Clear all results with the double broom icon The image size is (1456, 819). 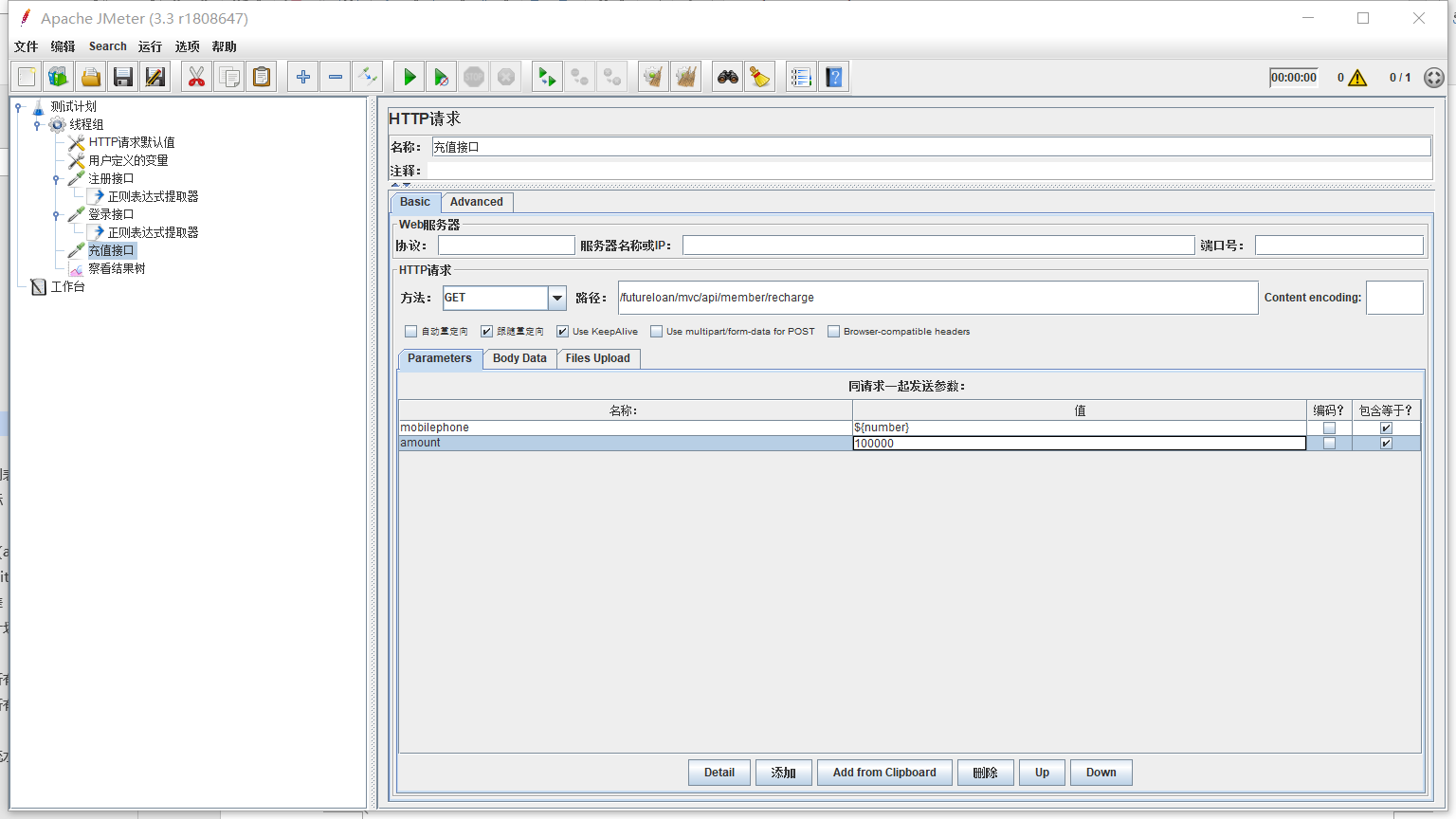point(685,77)
